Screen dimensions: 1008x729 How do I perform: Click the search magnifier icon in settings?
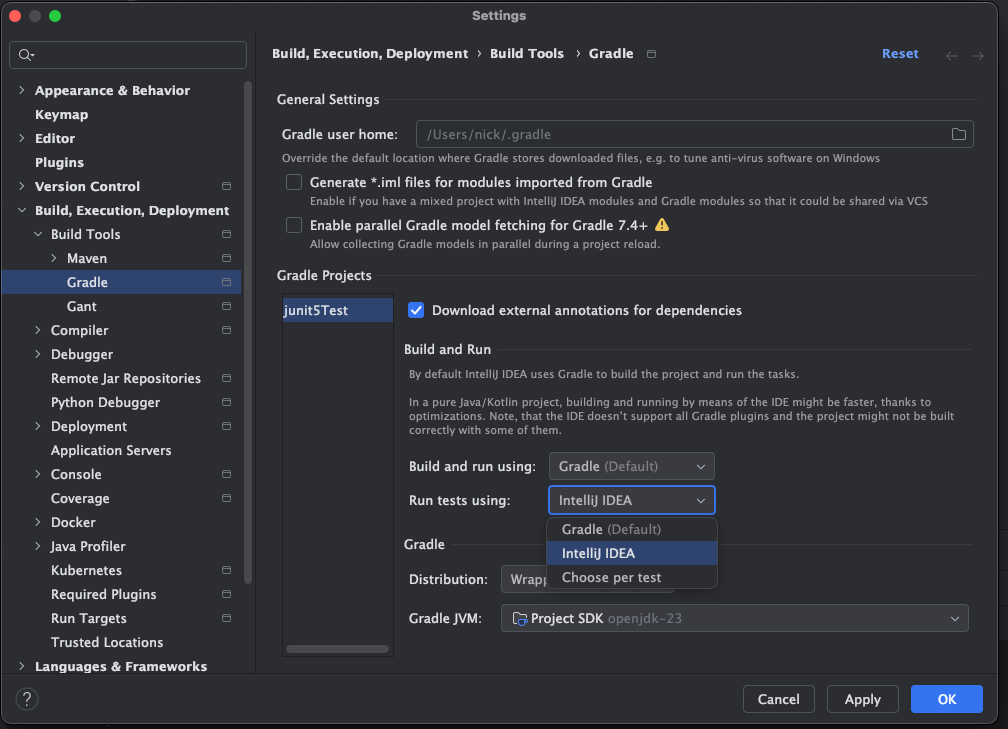pyautogui.click(x=26, y=55)
